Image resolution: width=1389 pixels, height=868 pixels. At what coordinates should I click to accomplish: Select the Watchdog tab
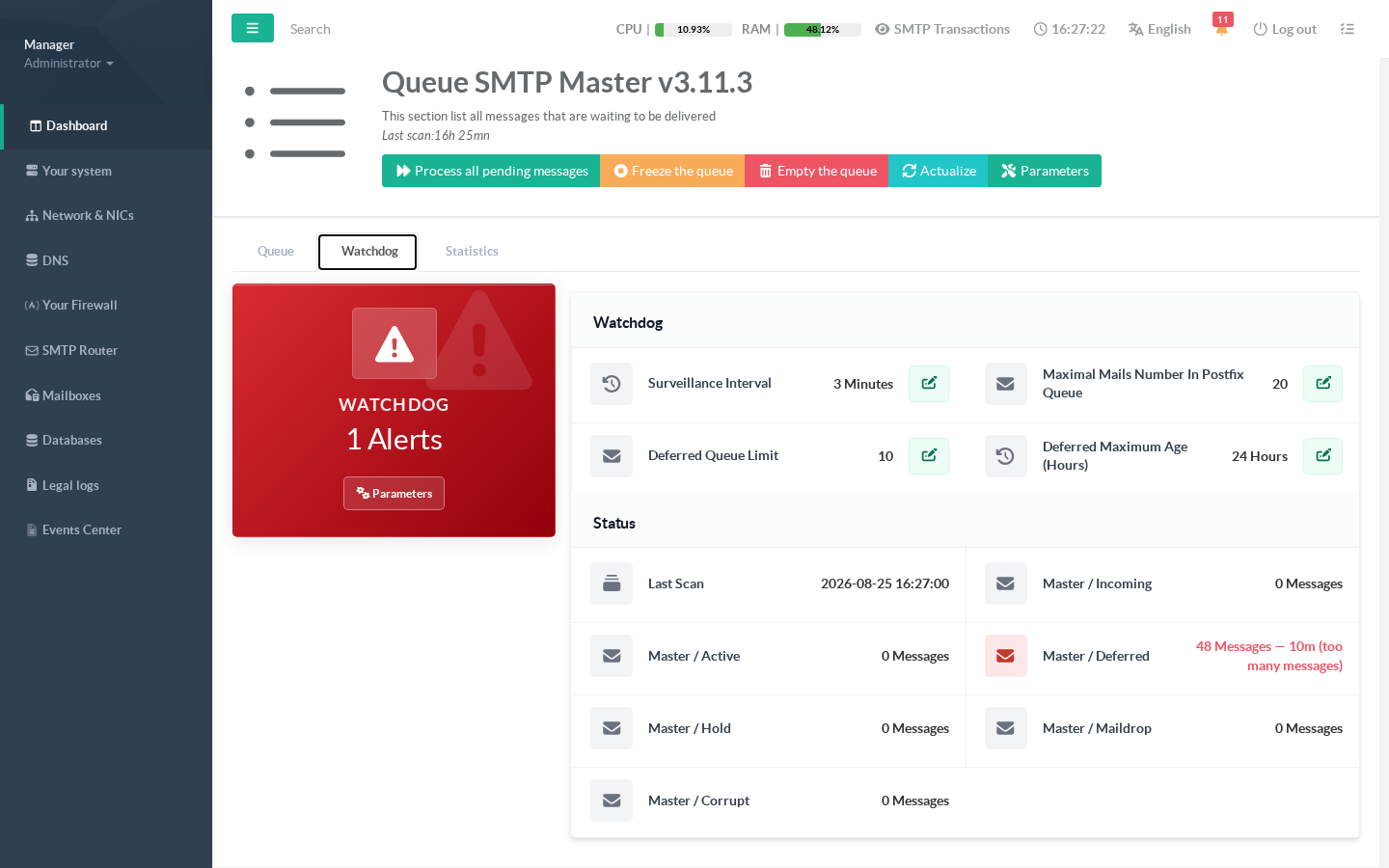(369, 252)
